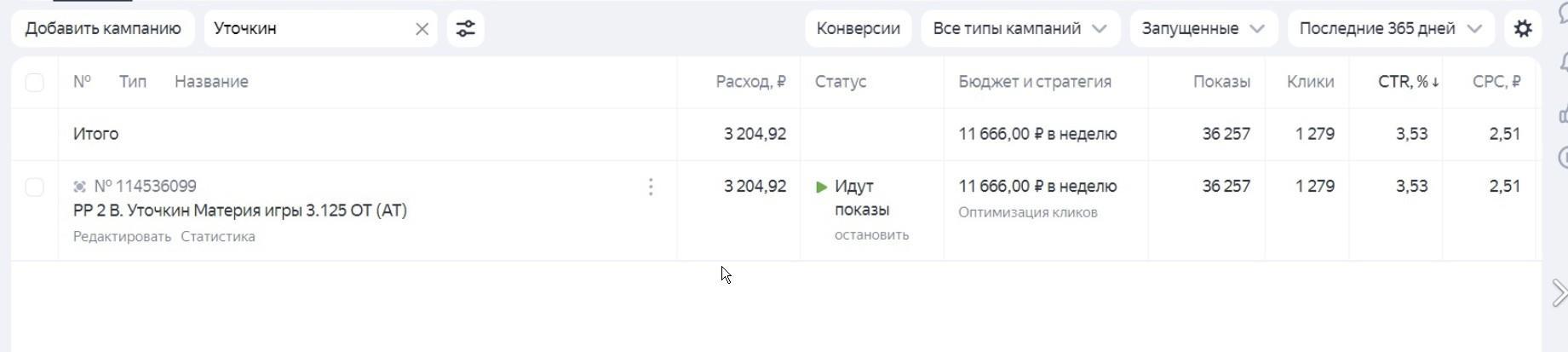This screenshot has width=1568, height=352.
Task: Expand "Последние 365 дней" period dropdown
Action: pos(1390,29)
